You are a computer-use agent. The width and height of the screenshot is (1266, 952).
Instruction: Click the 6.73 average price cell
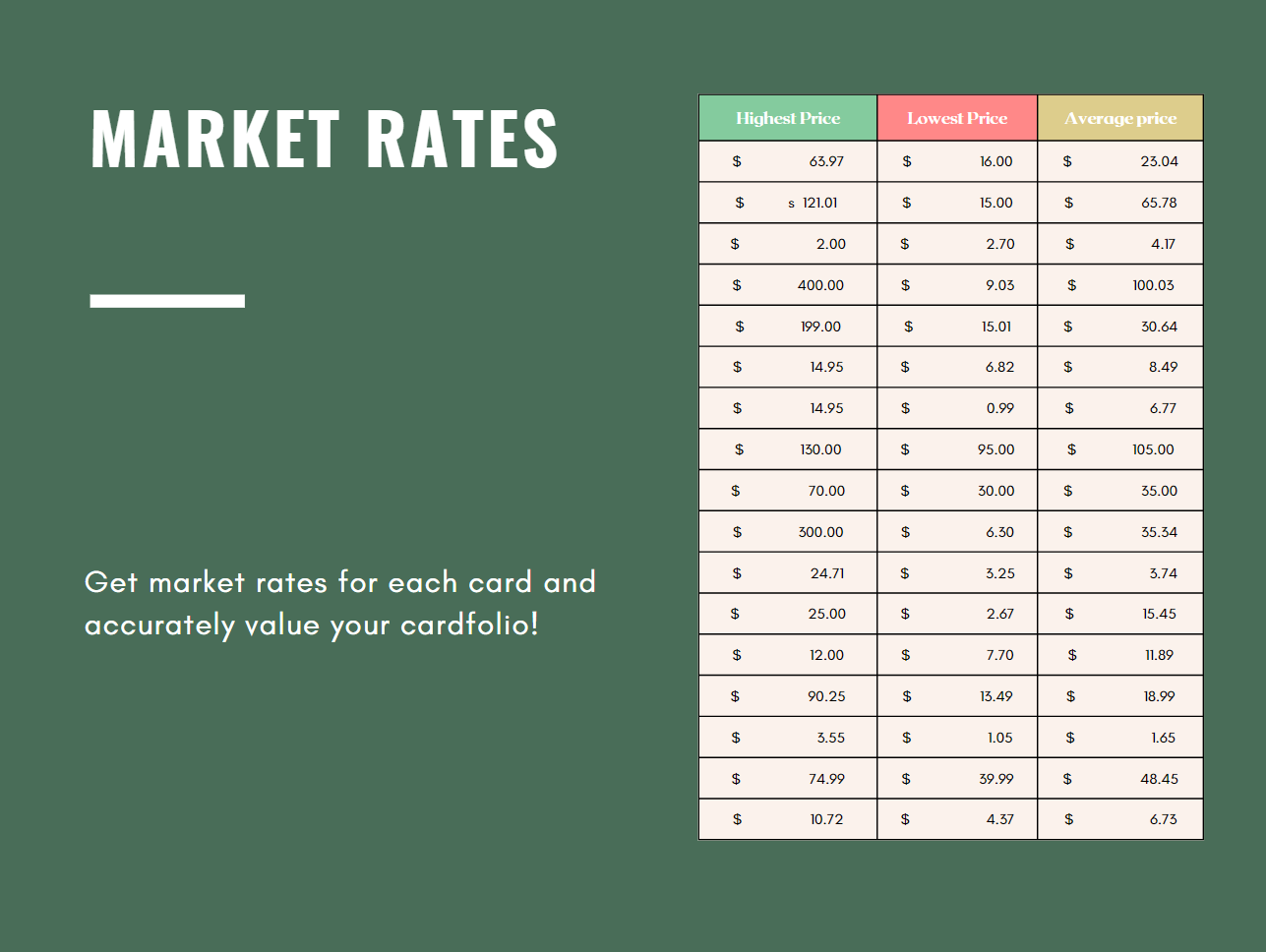[x=1120, y=819]
